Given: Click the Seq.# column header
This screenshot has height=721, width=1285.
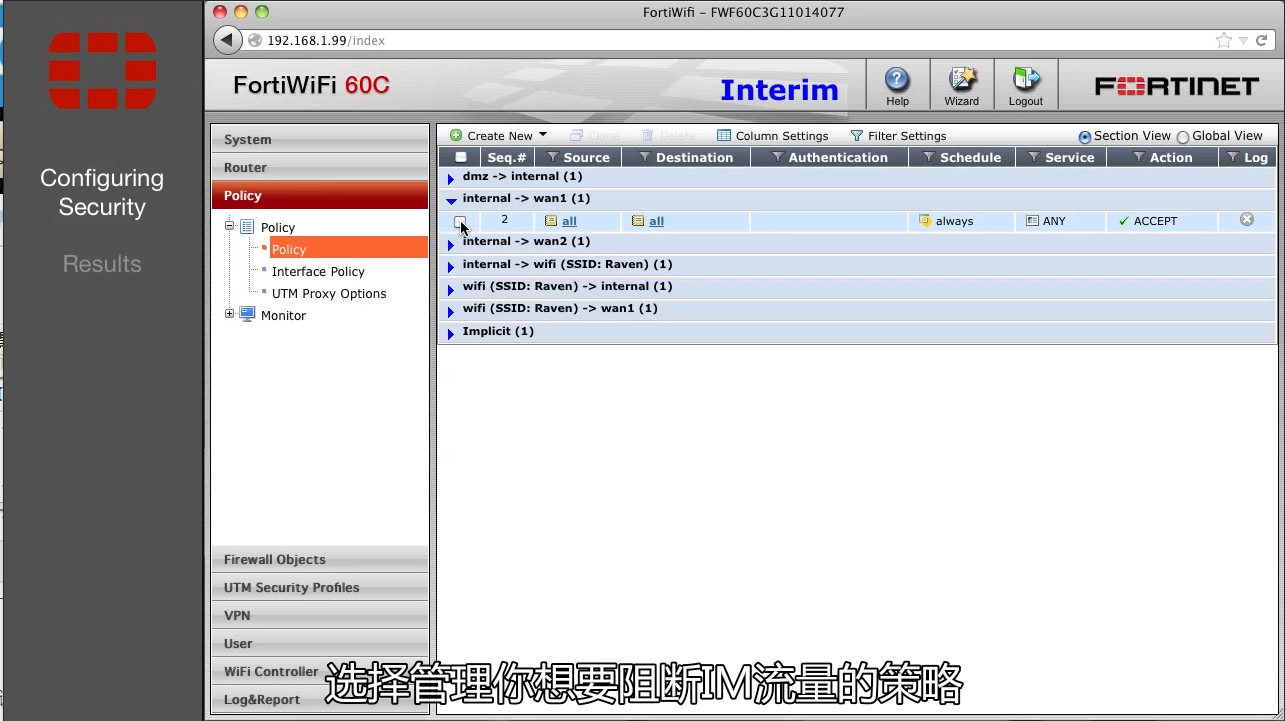Looking at the screenshot, I should [x=507, y=157].
